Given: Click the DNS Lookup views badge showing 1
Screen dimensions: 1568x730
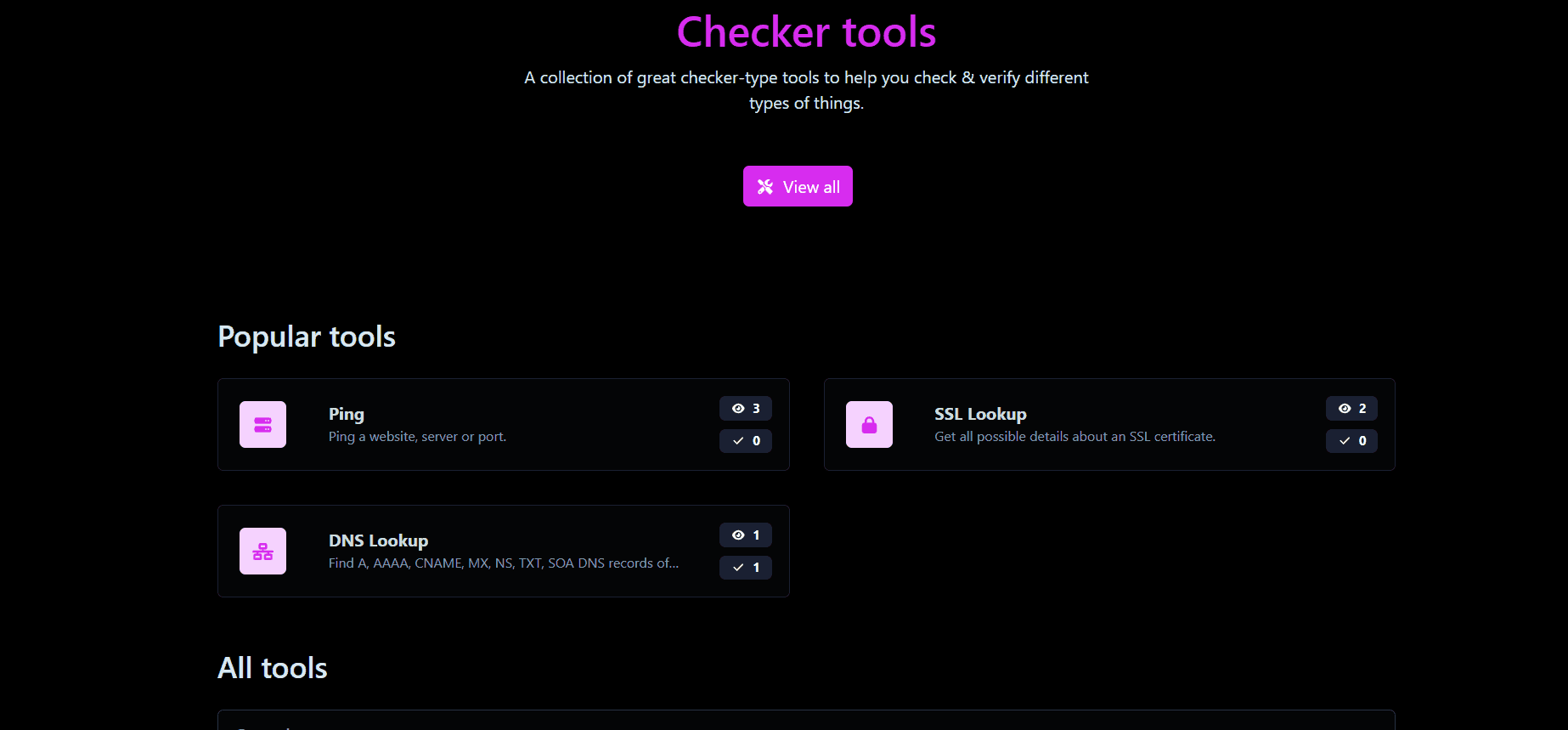Looking at the screenshot, I should (x=746, y=535).
